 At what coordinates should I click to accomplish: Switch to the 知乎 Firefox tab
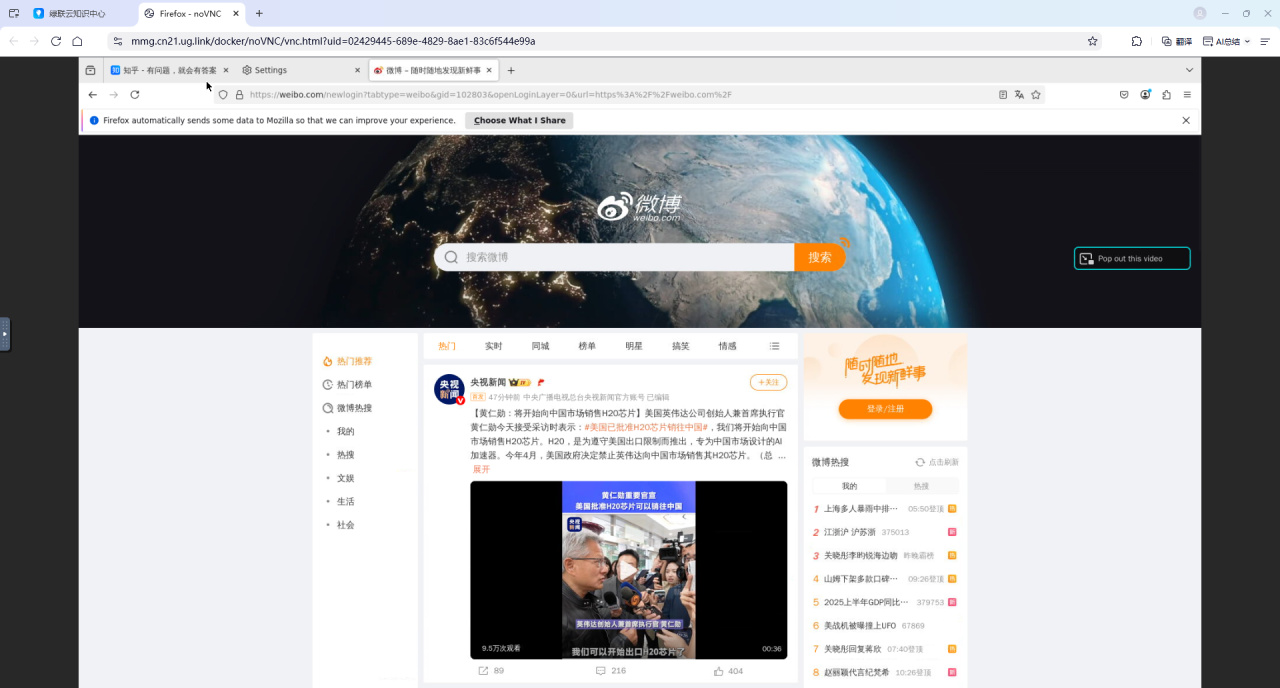(169, 70)
